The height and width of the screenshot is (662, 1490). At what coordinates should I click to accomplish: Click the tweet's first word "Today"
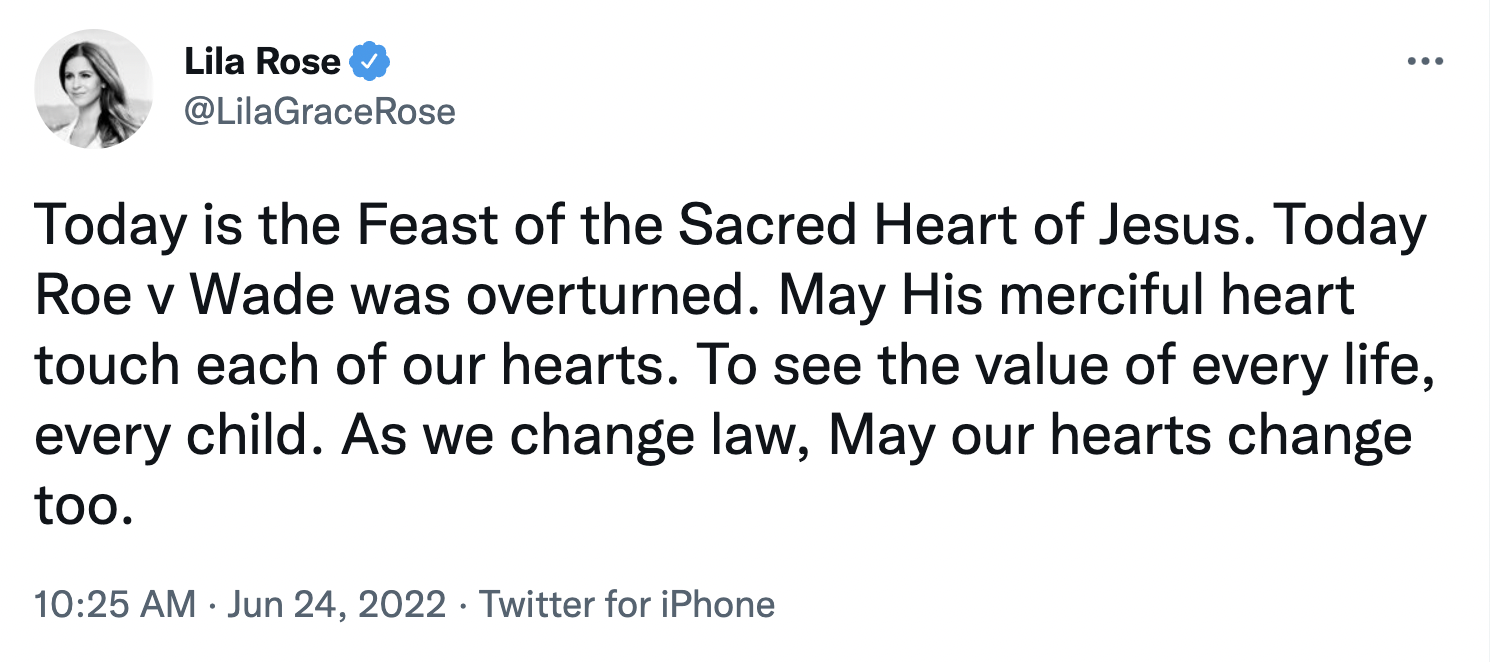coord(111,229)
